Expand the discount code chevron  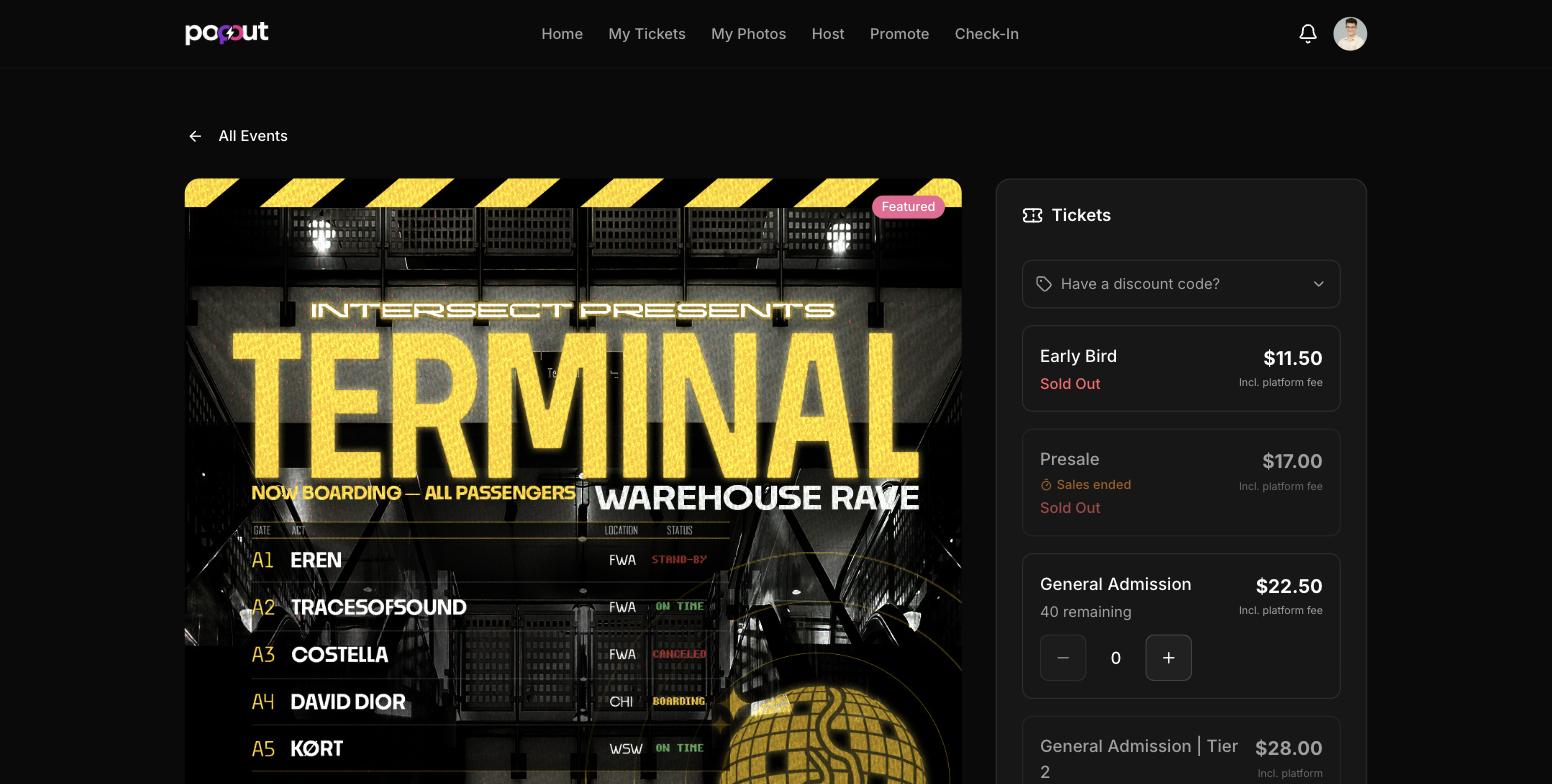click(1318, 284)
